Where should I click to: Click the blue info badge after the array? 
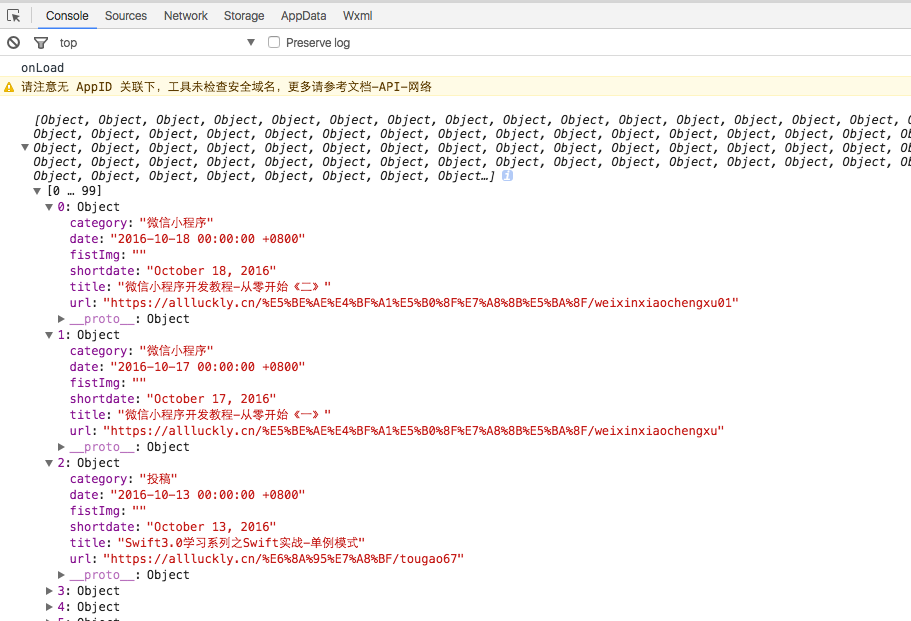507,176
